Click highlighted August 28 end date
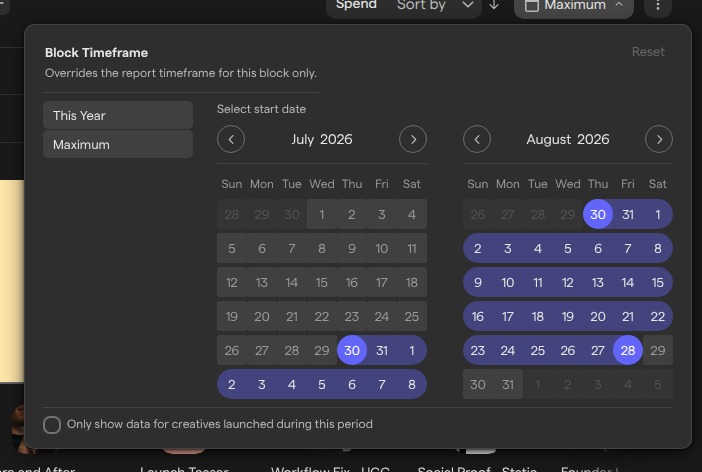 pyautogui.click(x=628, y=350)
